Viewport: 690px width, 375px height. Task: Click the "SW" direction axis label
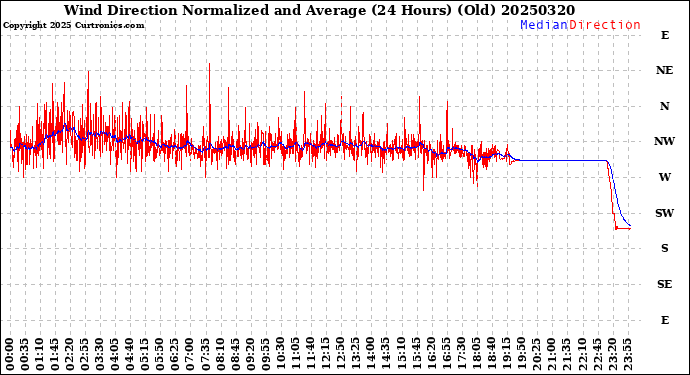tap(664, 213)
